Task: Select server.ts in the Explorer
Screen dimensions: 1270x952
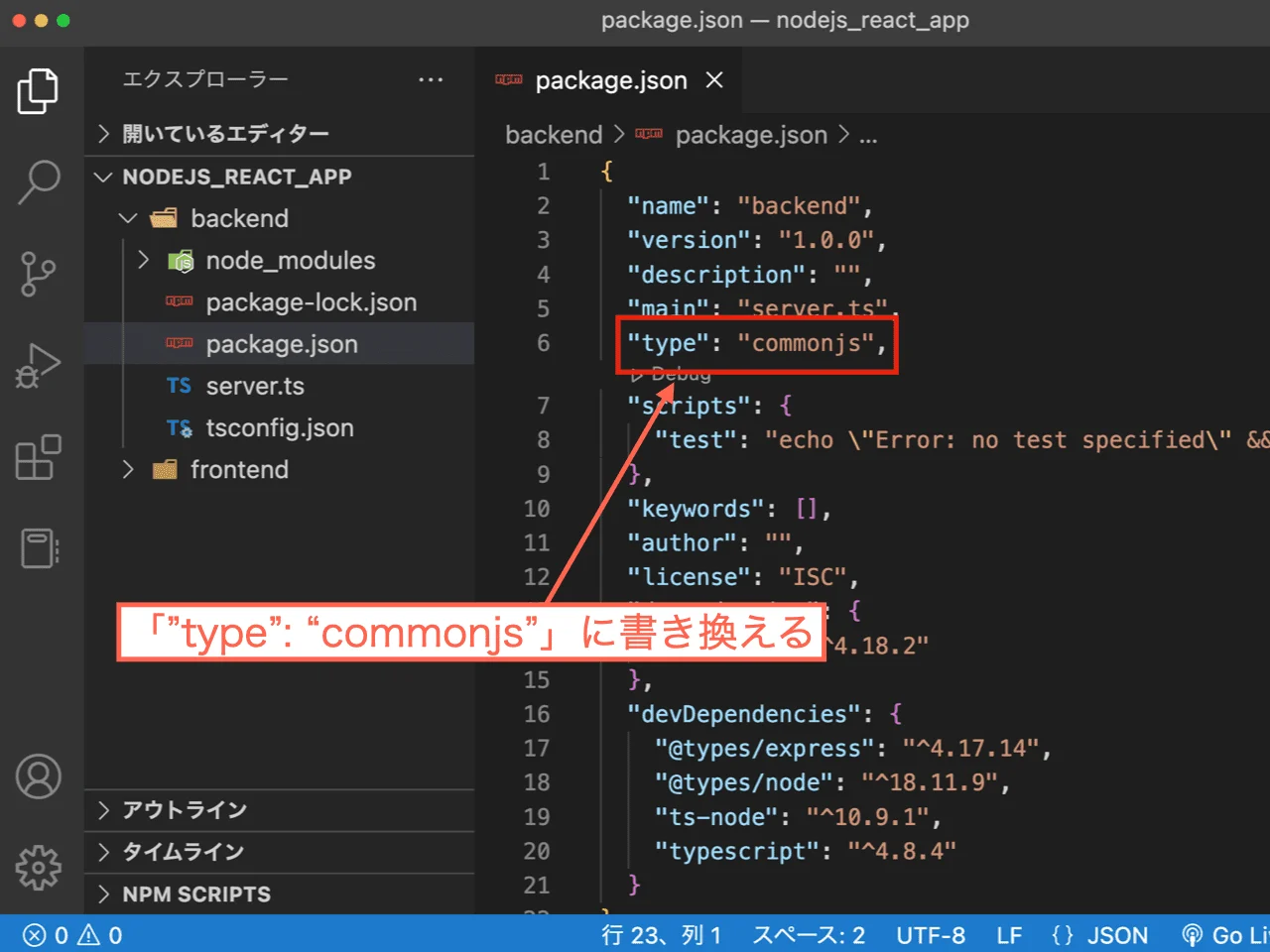Action: pyautogui.click(x=255, y=386)
